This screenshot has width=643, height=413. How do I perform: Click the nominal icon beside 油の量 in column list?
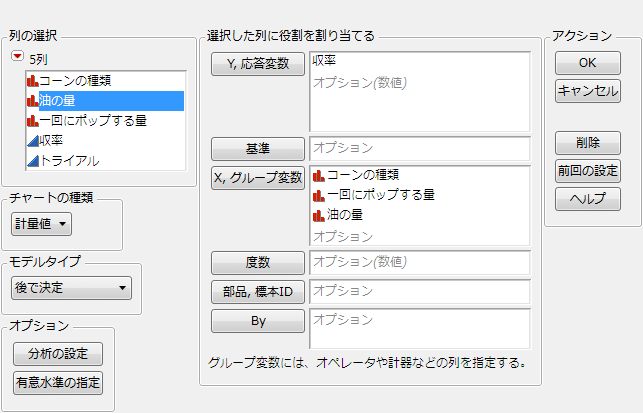coord(32,100)
